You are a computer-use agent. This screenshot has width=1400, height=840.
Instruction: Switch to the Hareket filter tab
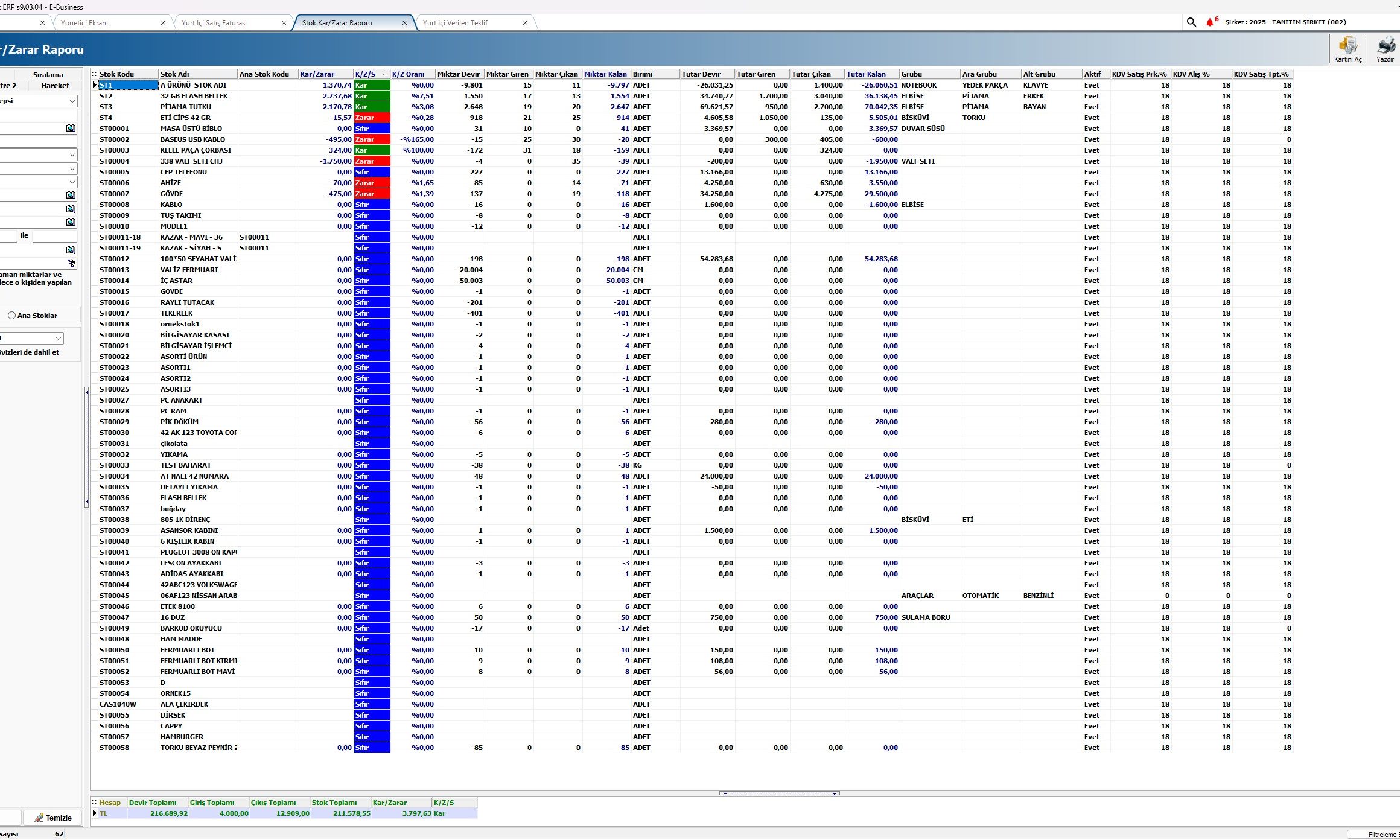tap(55, 86)
